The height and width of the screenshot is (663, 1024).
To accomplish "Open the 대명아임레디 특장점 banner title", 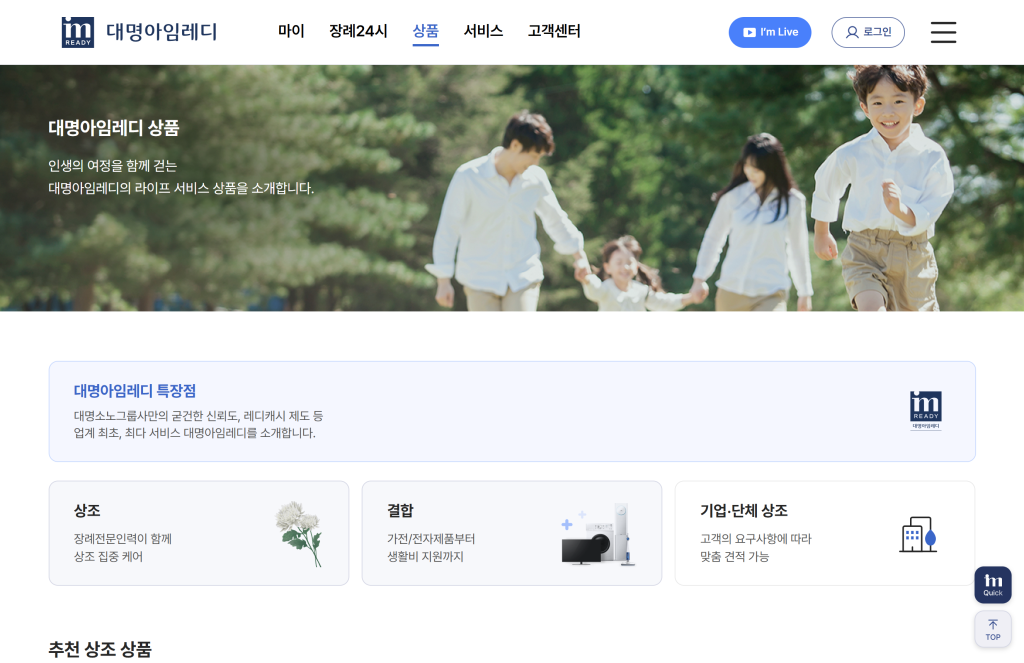I will tap(135, 391).
